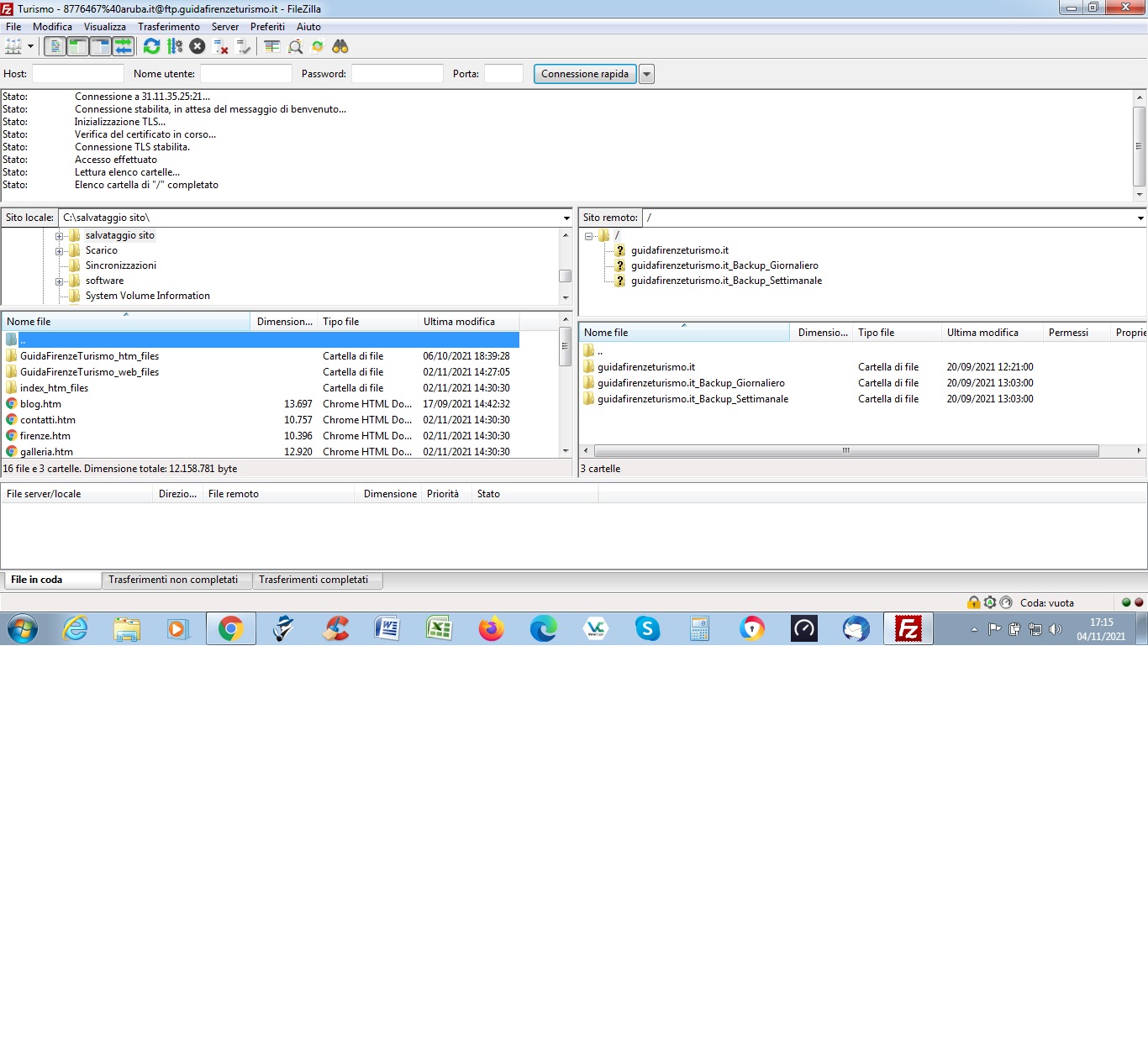This screenshot has height=1045, width=1148.
Task: Click the padlock encryption status icon
Action: point(973,602)
